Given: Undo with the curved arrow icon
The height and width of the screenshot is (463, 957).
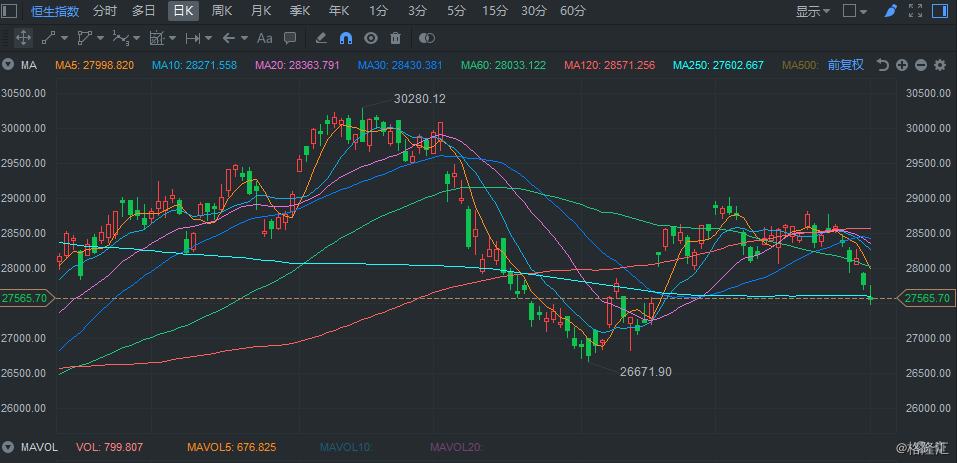Looking at the screenshot, I should pos(883,65).
